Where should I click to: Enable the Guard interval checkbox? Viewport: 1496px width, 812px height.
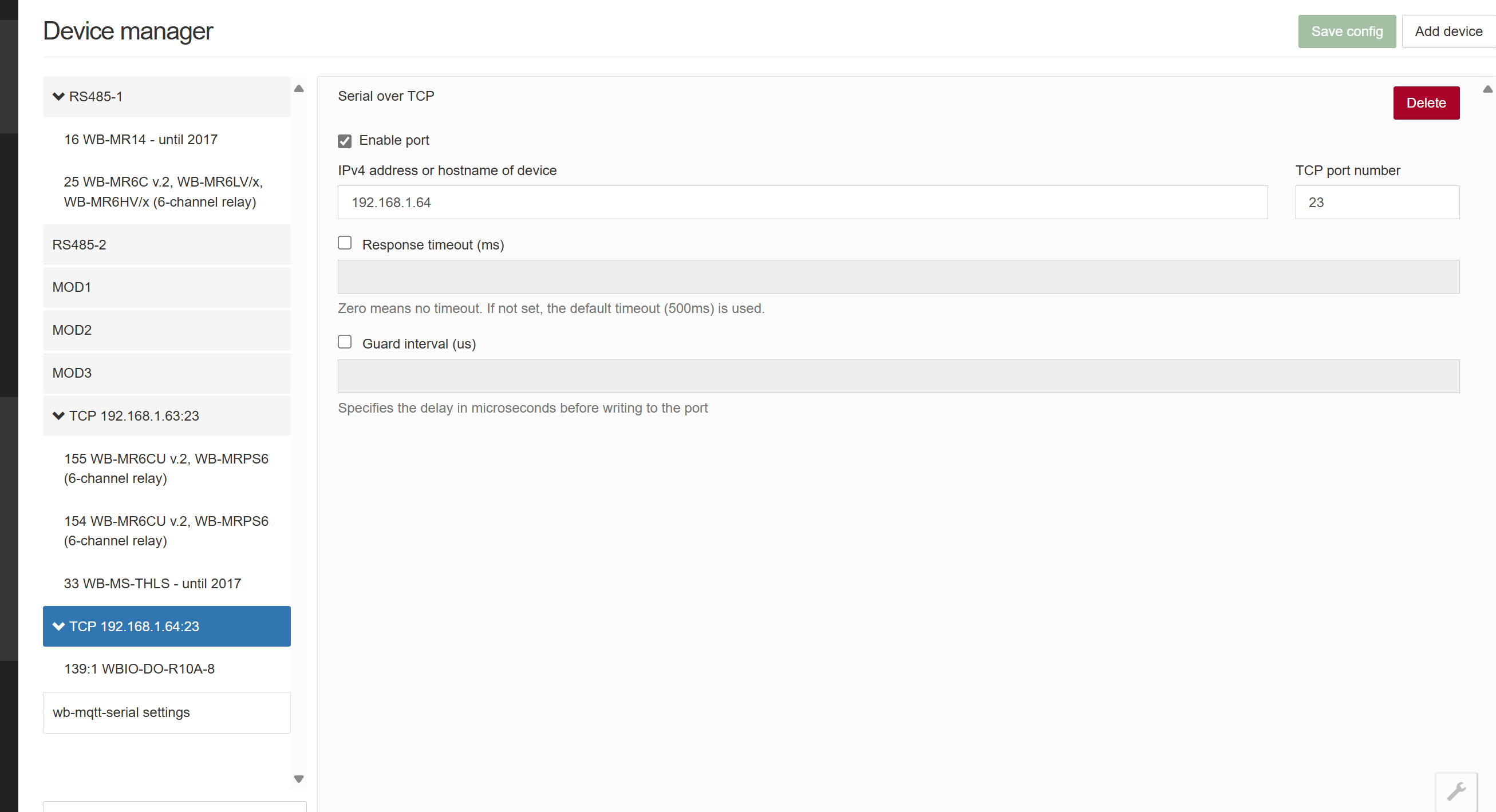click(345, 342)
